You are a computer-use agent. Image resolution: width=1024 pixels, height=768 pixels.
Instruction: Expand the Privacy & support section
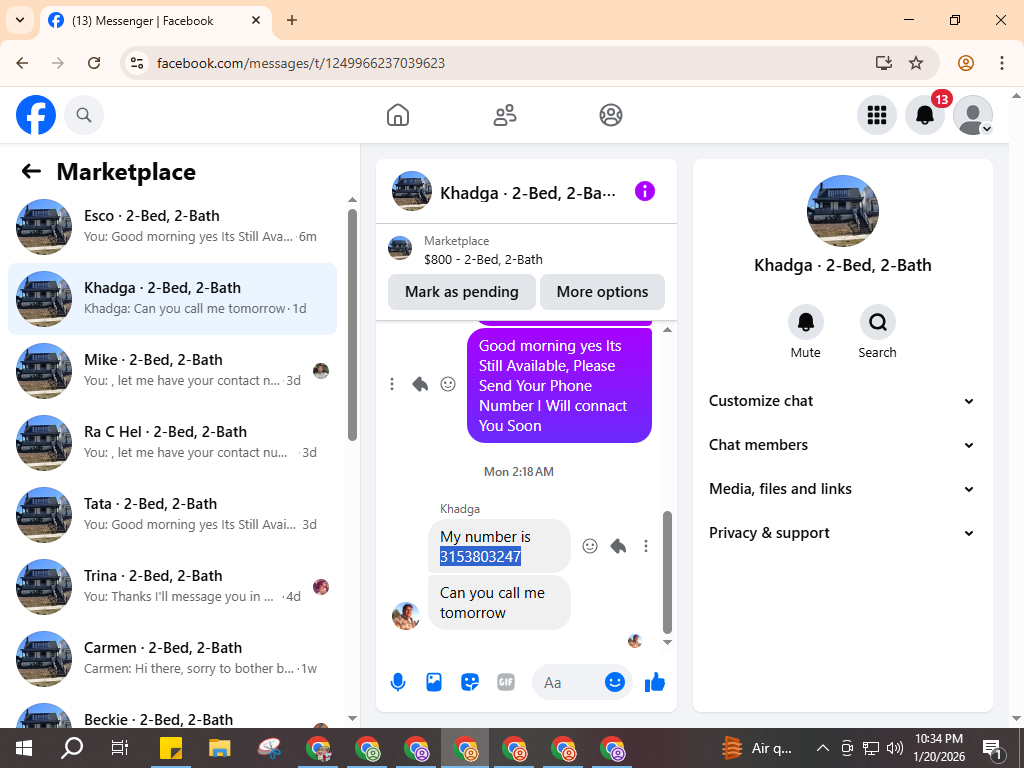click(842, 533)
